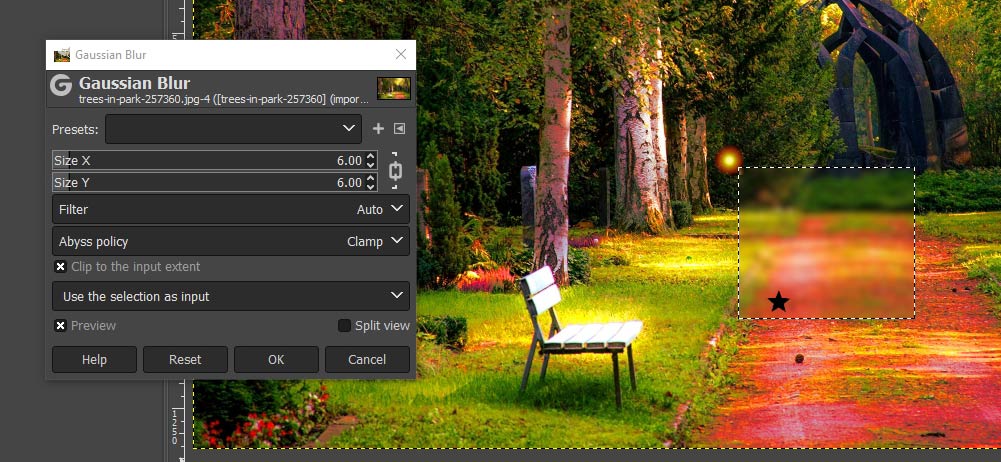Open the Abyss policy Clamp dropdown
1001x462 pixels.
click(x=230, y=241)
